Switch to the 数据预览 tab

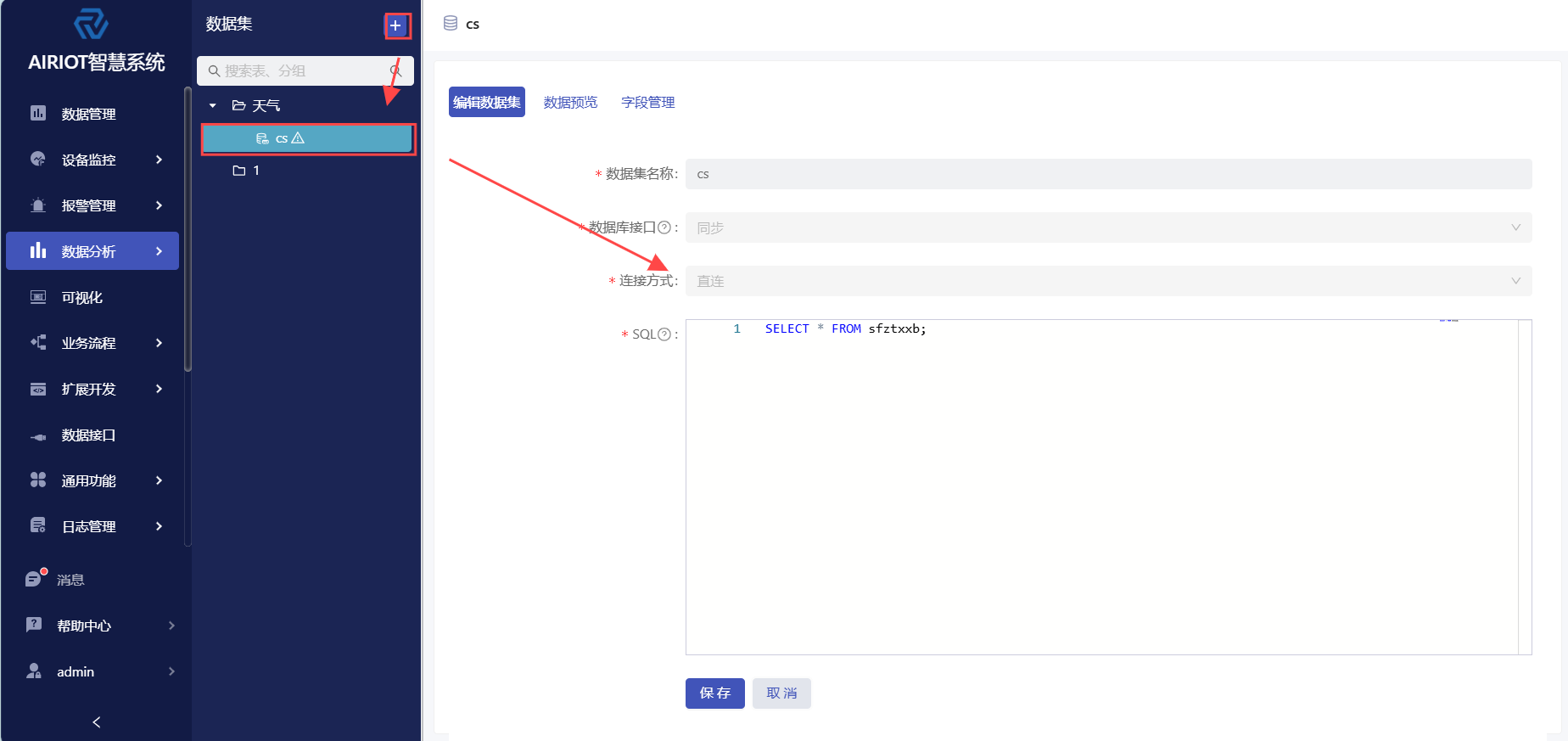pos(570,102)
